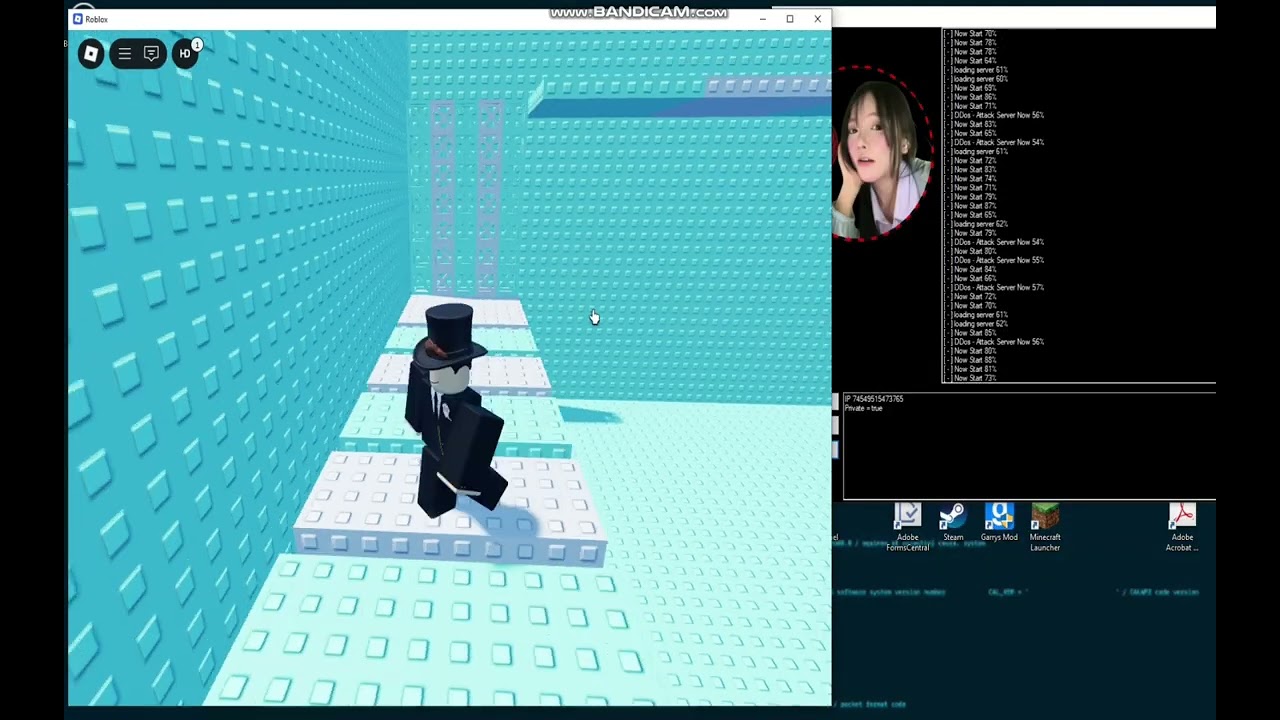Select the webcam overlay of the streamer
Screen dimensions: 1280x720
[881, 153]
